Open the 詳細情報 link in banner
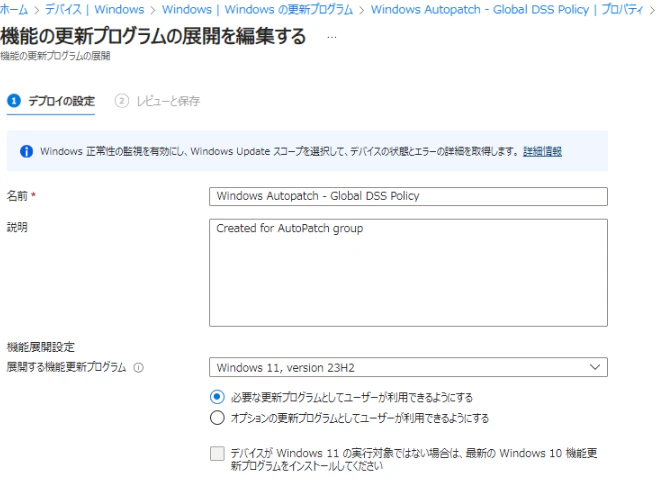Viewport: 667px width, 494px height. click(542, 151)
